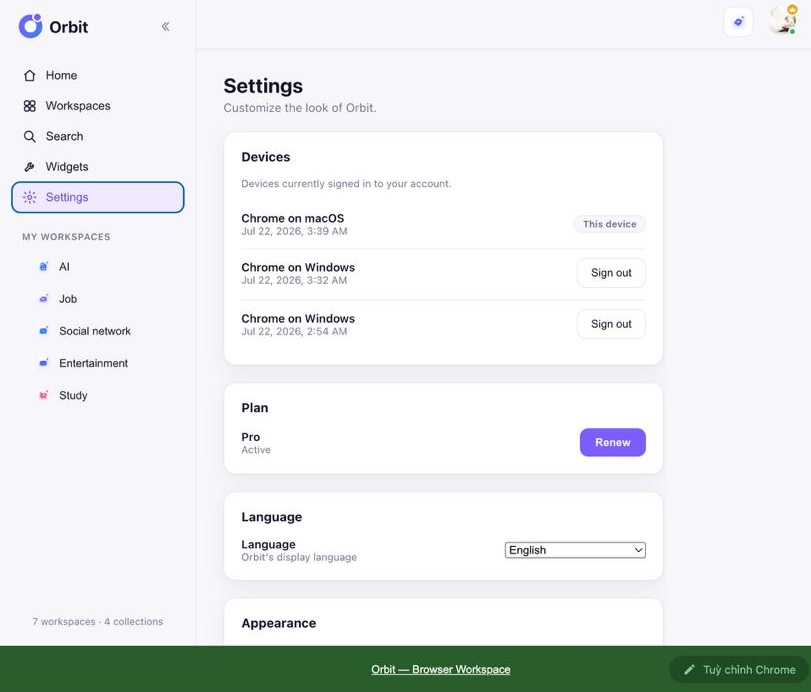Click the Entertainment workspace icon
811x692 pixels.
[x=43, y=363]
